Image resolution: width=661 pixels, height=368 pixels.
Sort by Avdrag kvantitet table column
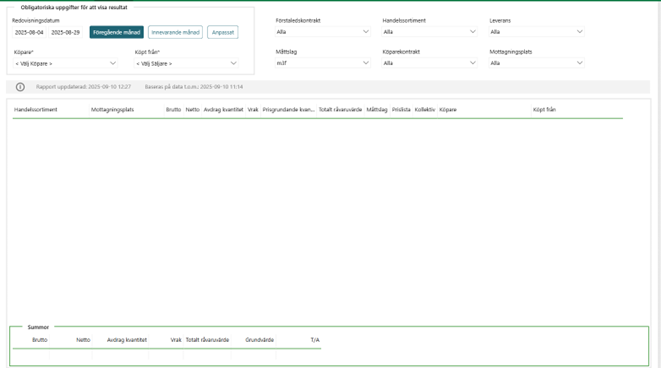[x=223, y=110]
